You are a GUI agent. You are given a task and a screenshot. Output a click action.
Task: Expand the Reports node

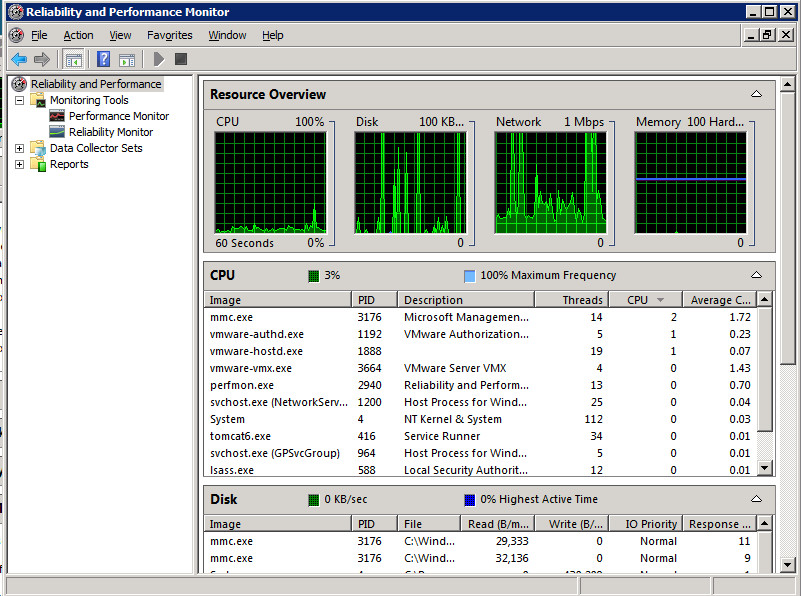[20, 164]
